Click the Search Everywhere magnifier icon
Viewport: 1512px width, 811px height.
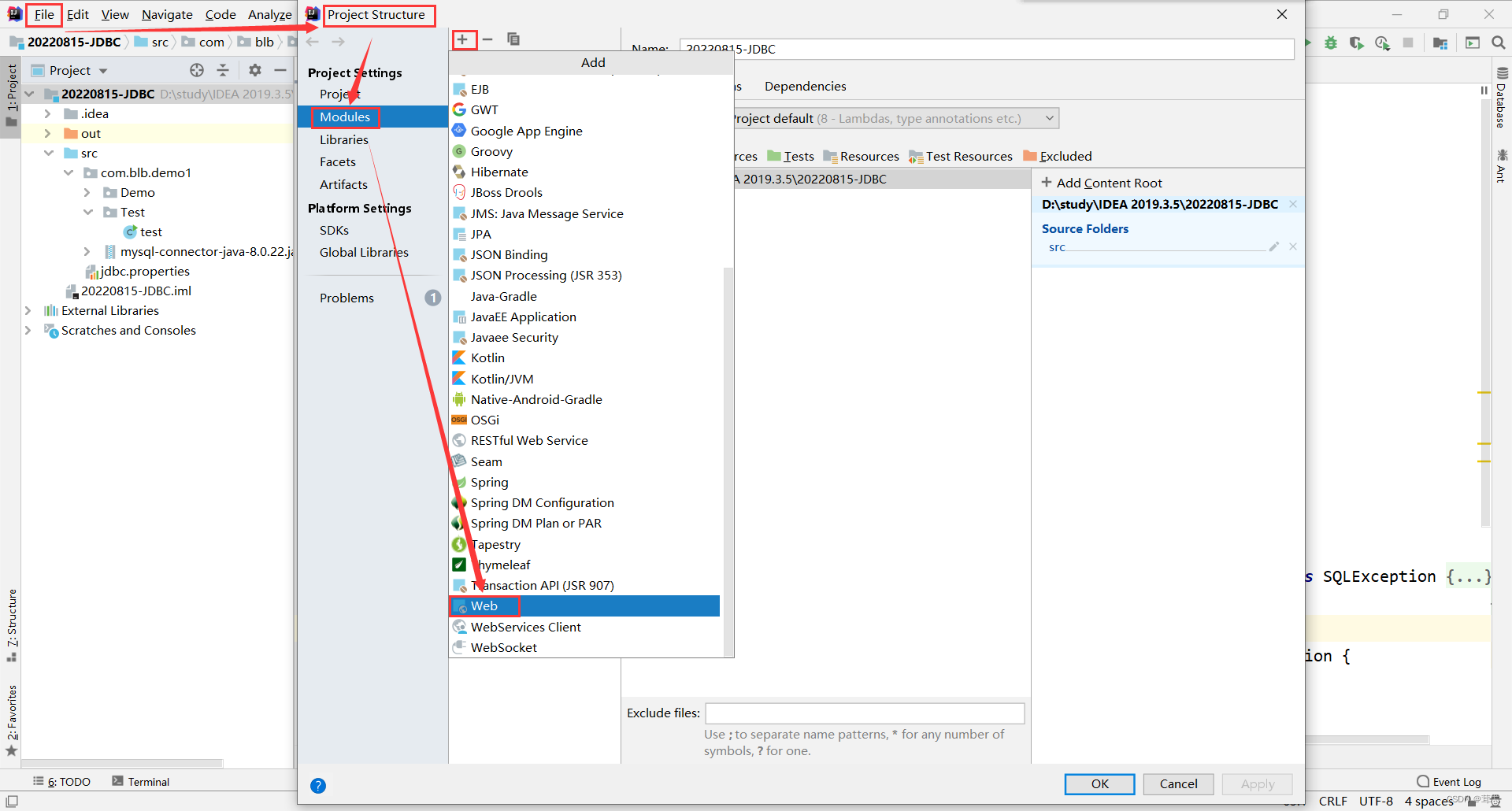1498,43
